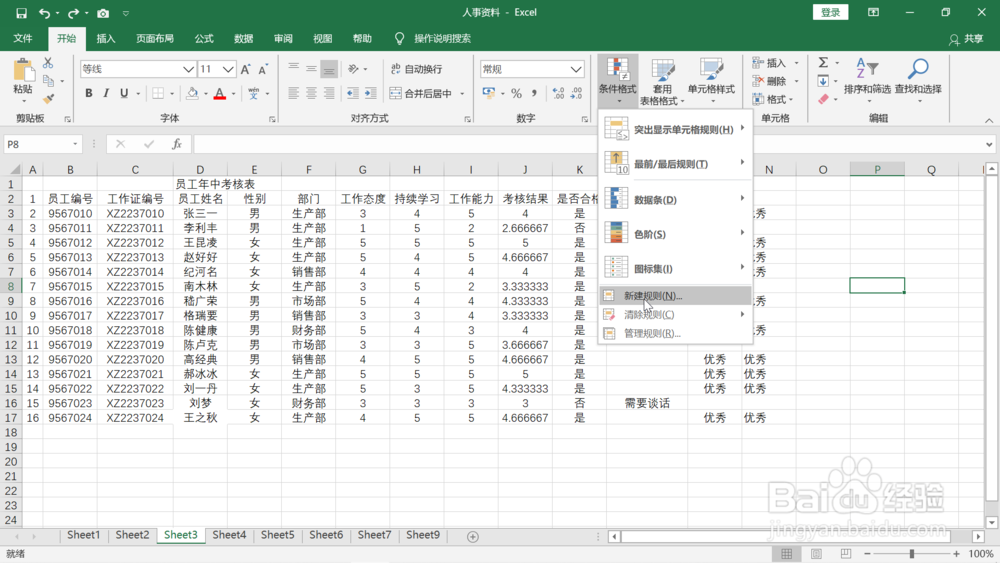Select 新建规则(N) menu item
1000x563 pixels.
click(x=675, y=296)
